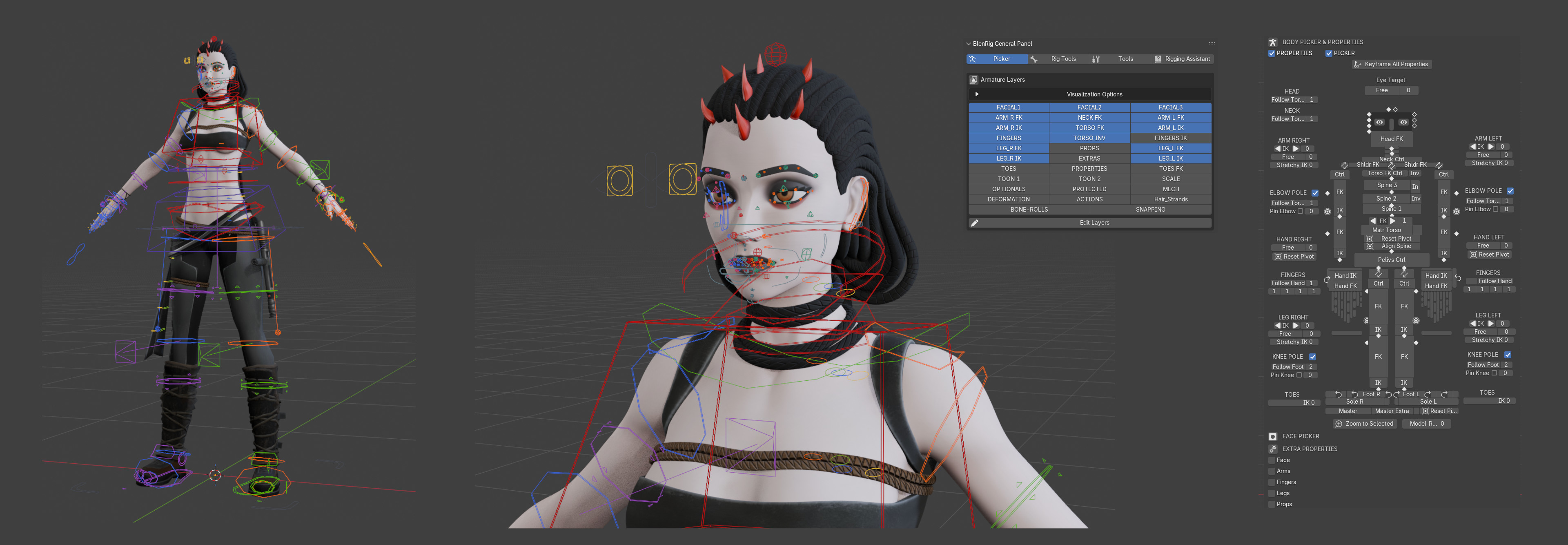Expand the Arms extra properties
Screen dimensions: 1568x545
click(1272, 471)
